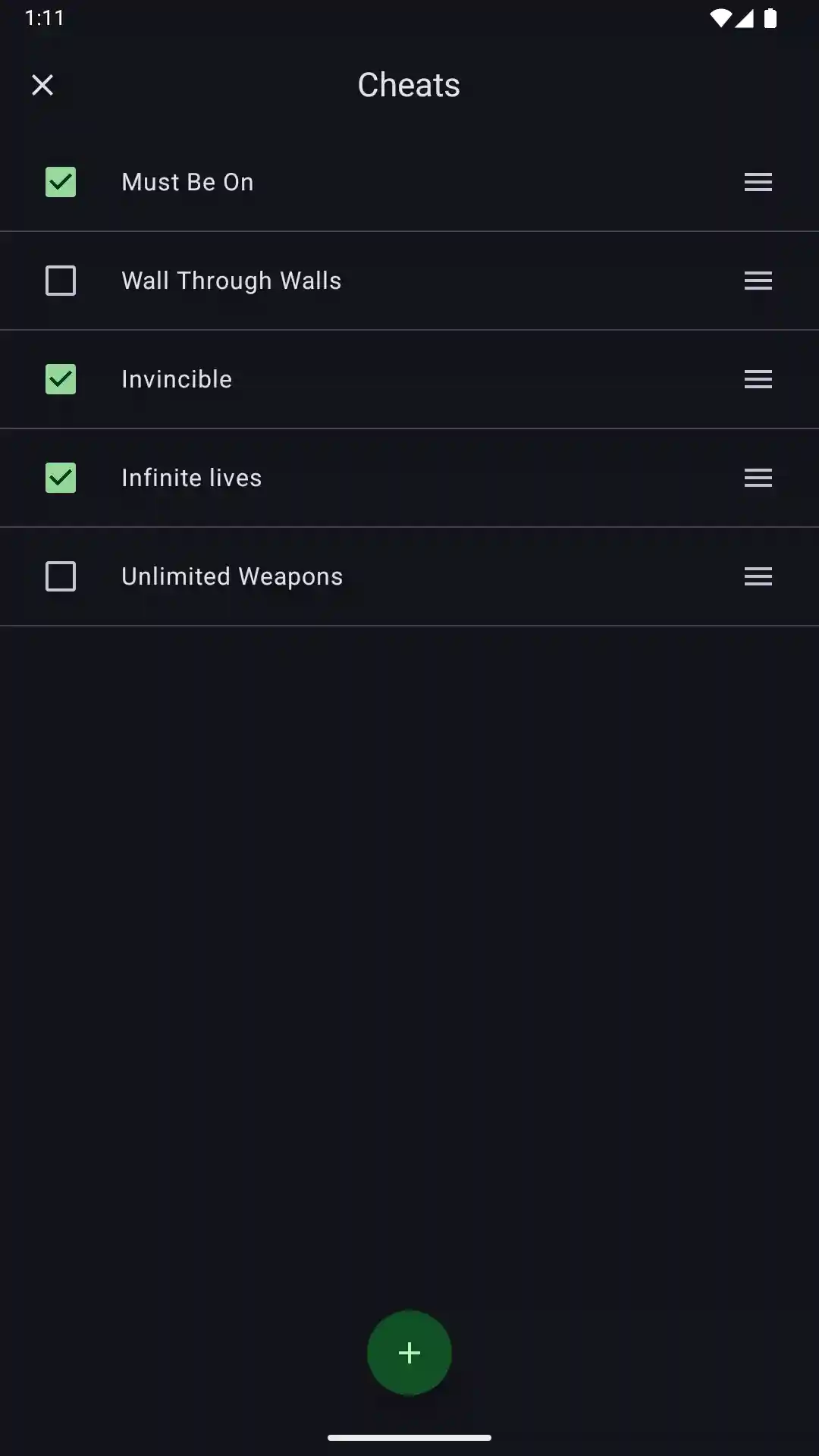Tap the Infinite lives label
819x1456 pixels.
pyautogui.click(x=191, y=478)
